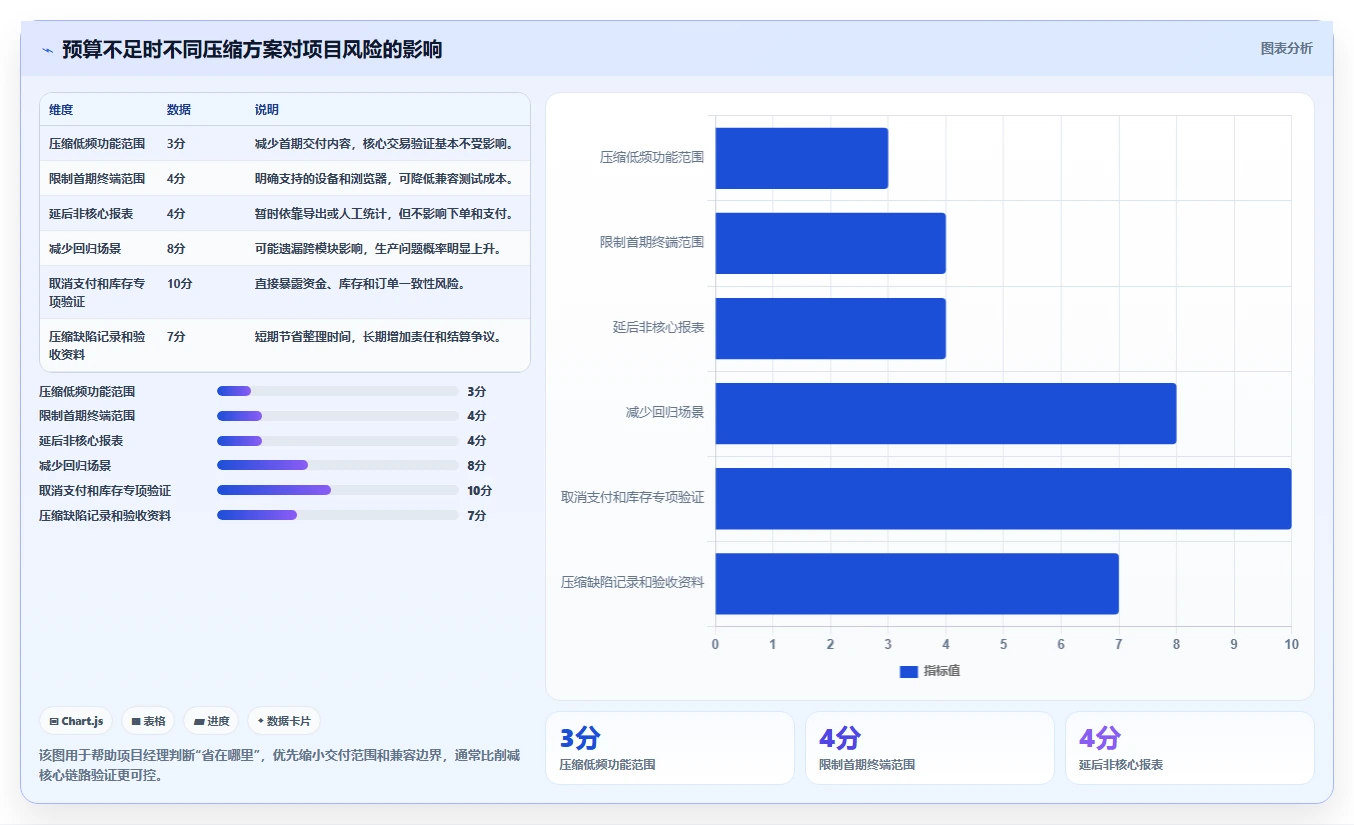Click the 7分 value in the table
The height and width of the screenshot is (825, 1354).
tap(176, 337)
